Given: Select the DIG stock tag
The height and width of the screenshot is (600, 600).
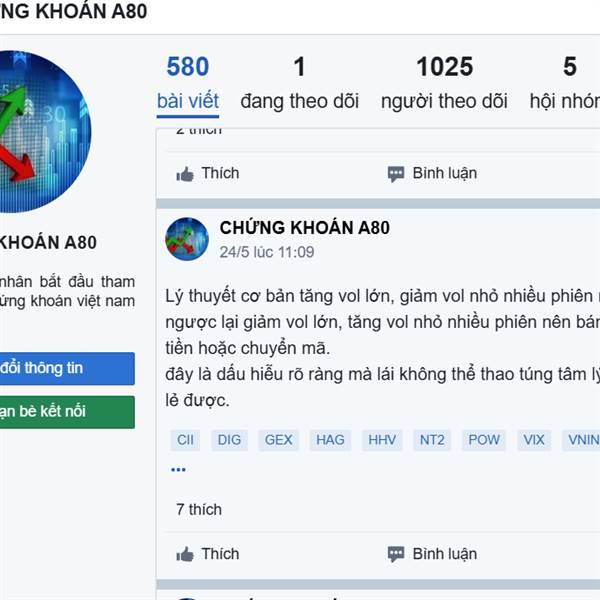Looking at the screenshot, I should 229,440.
